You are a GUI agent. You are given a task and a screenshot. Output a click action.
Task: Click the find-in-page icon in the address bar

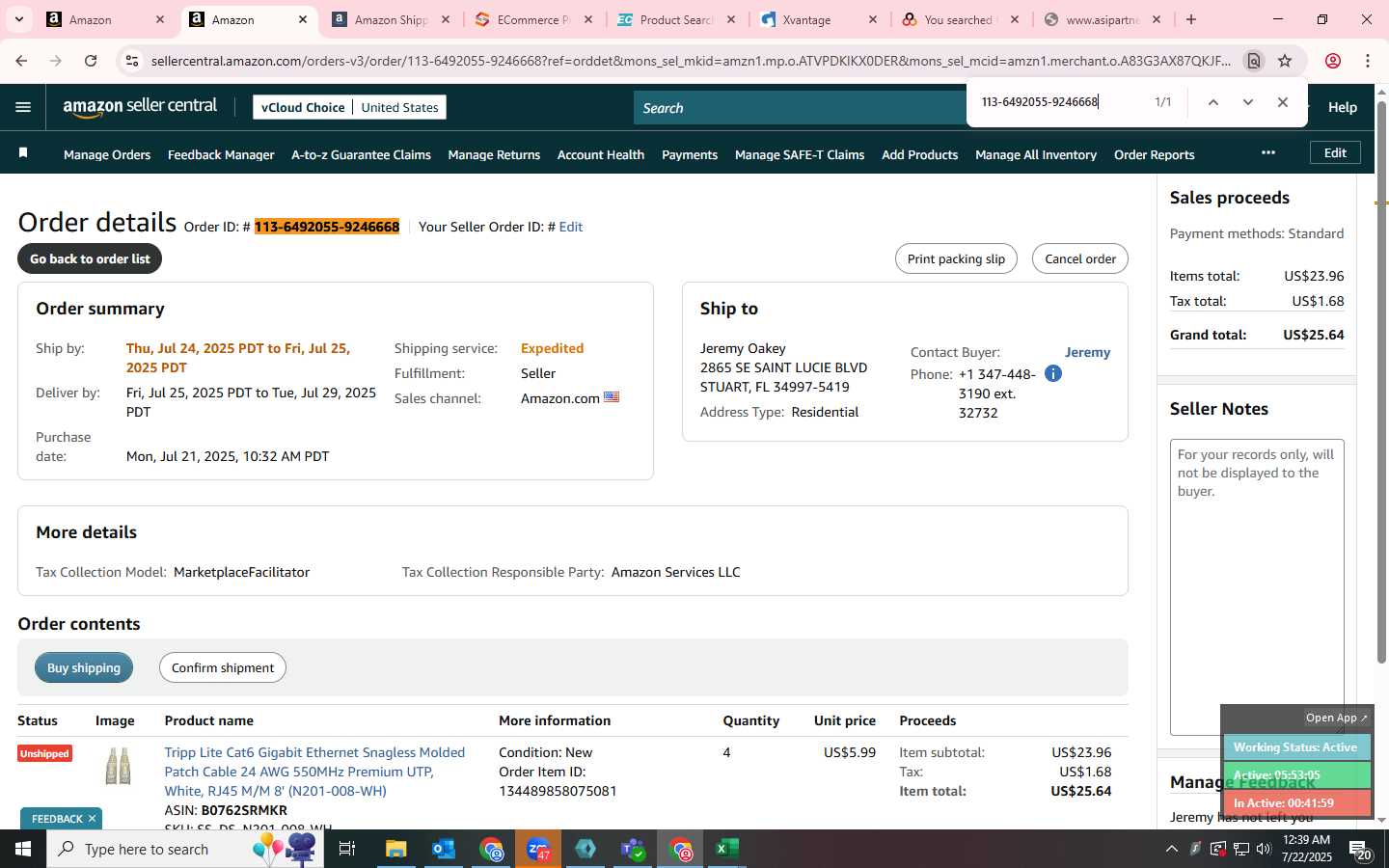tap(1254, 61)
